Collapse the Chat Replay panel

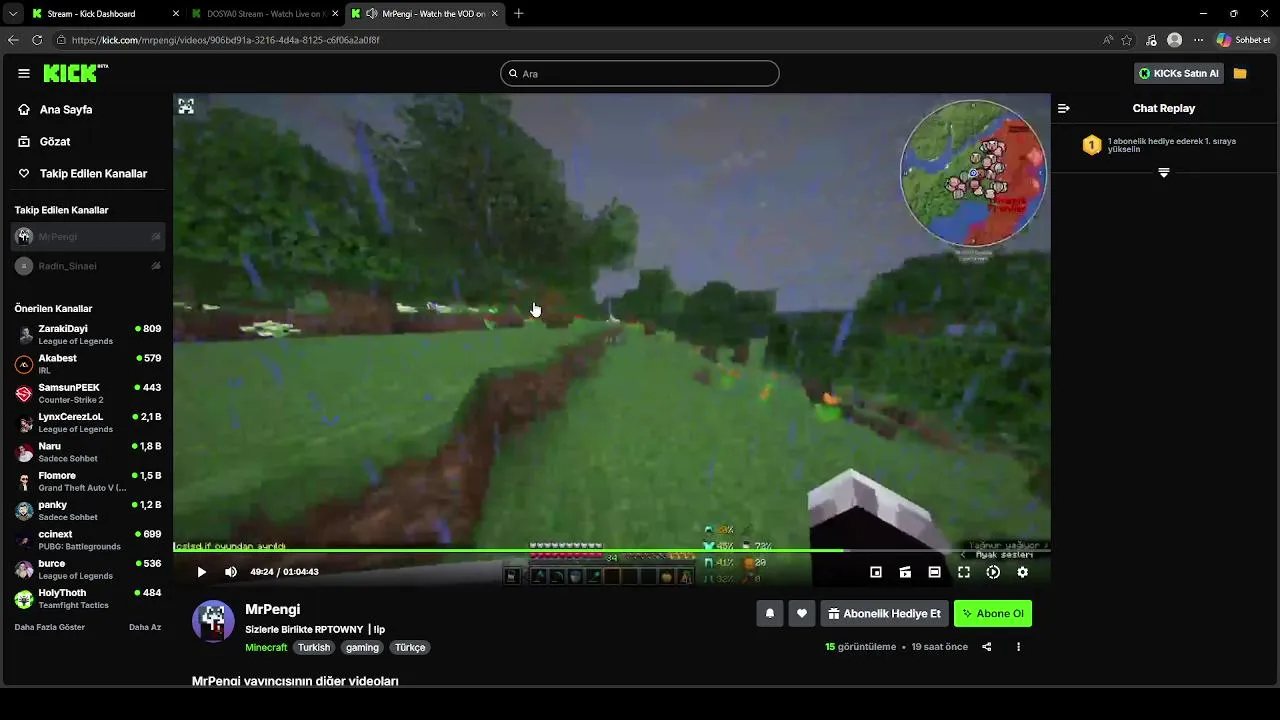click(x=1064, y=108)
